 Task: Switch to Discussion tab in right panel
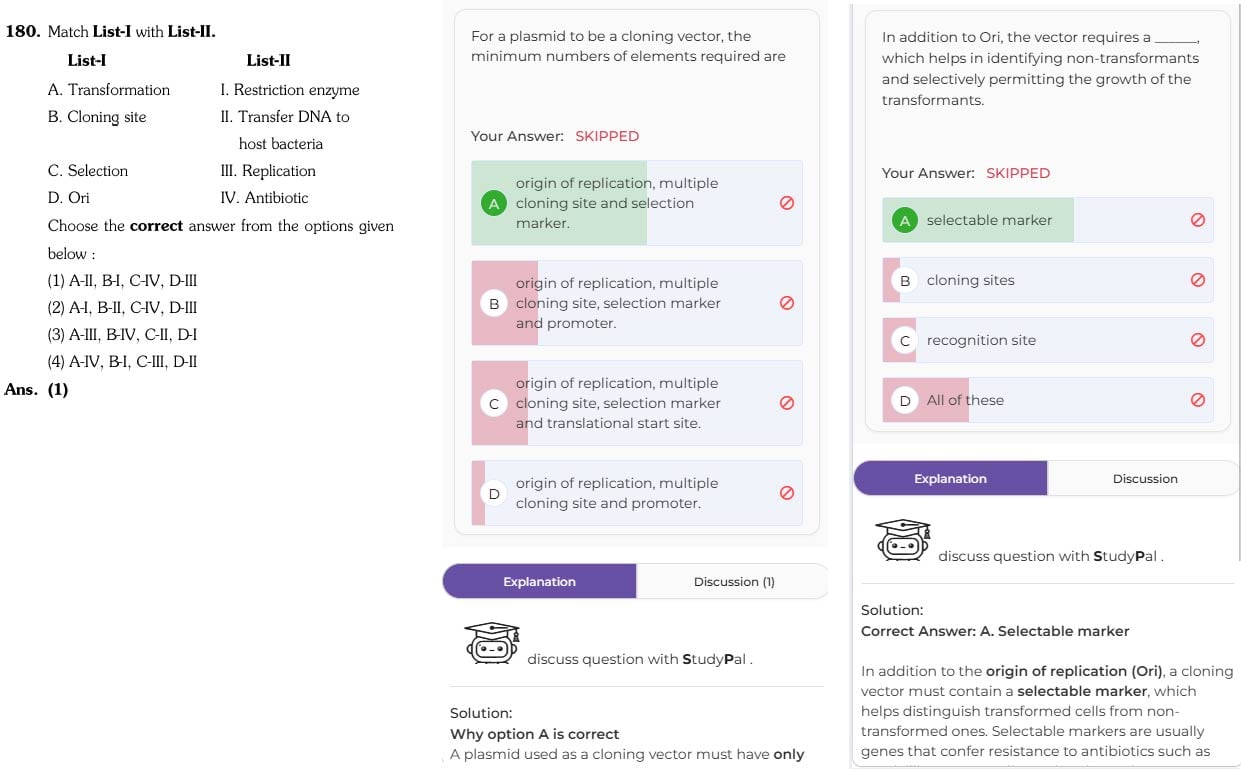[x=1144, y=479]
